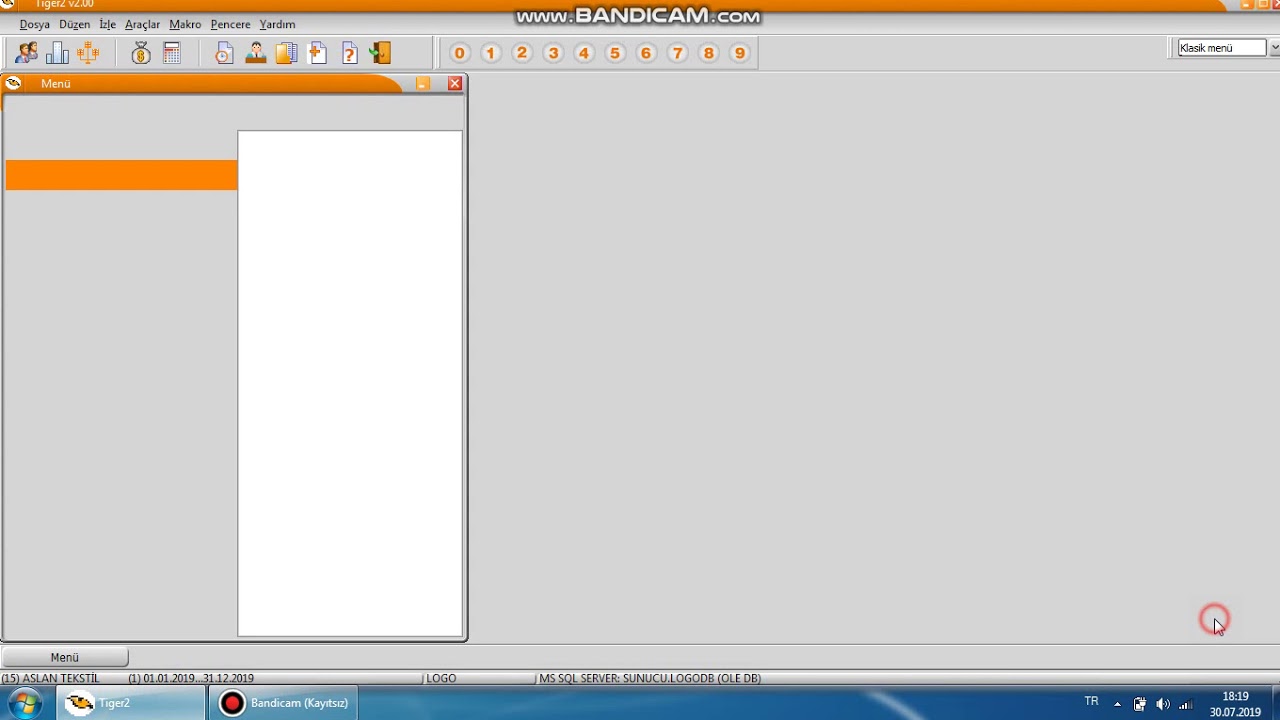Screen dimensions: 1280x720
Task: Click the orange number 7 button
Action: pyautogui.click(x=678, y=53)
